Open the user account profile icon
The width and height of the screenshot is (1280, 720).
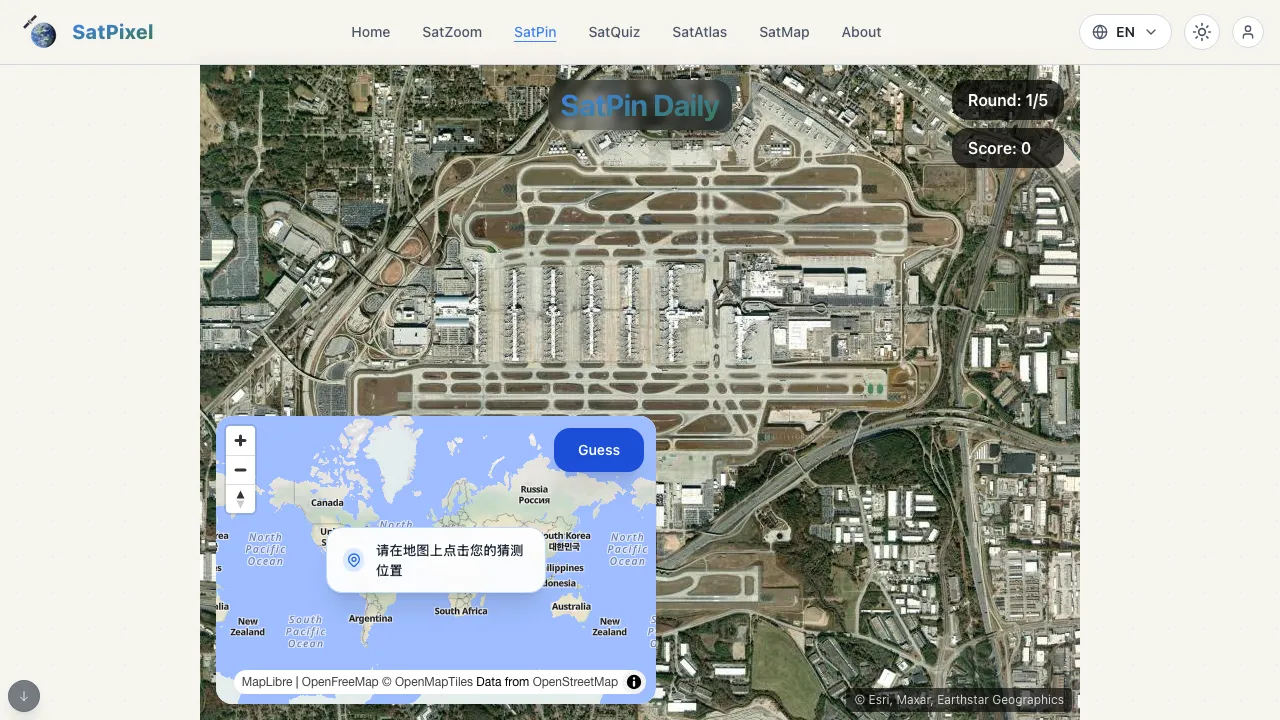tap(1248, 32)
